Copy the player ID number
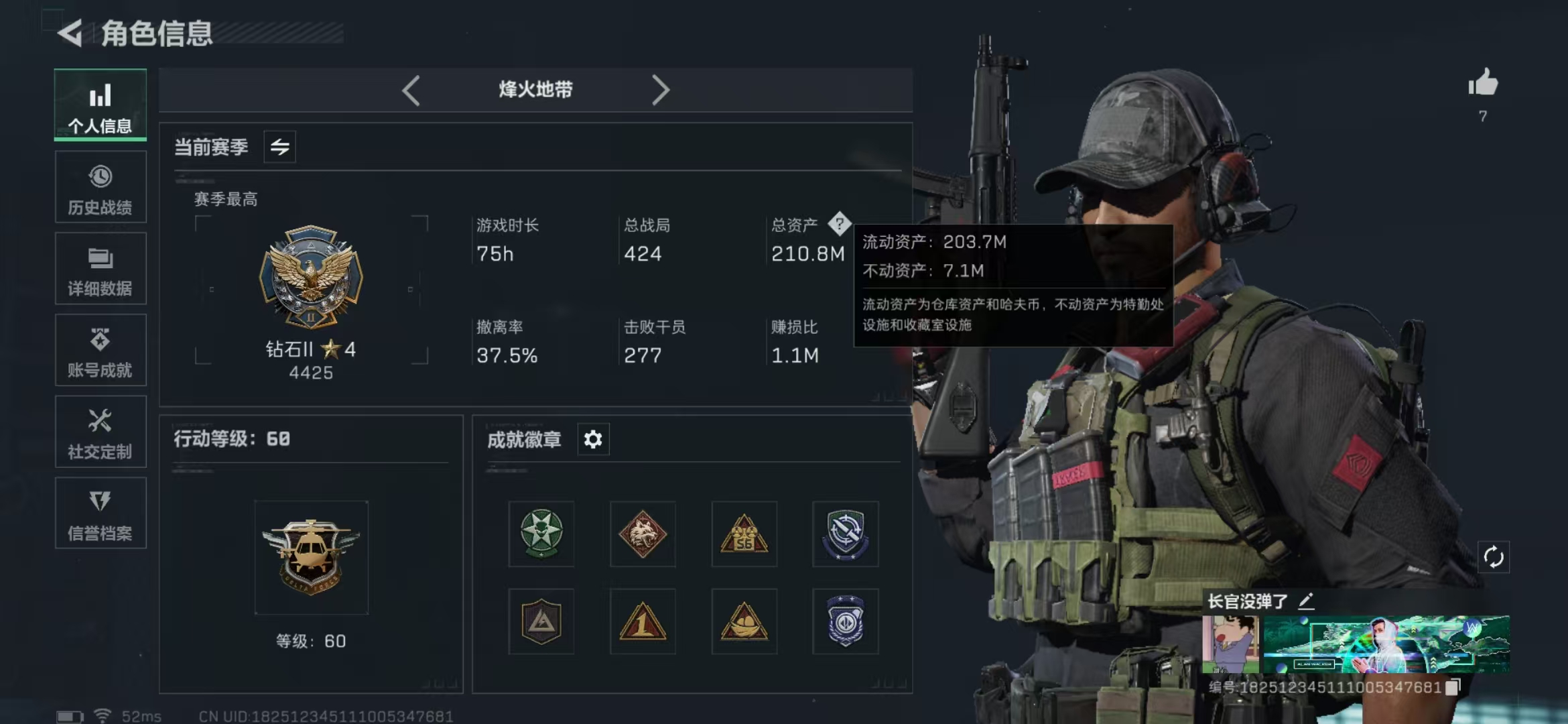Screen dimensions: 1568x724 (x=1453, y=687)
